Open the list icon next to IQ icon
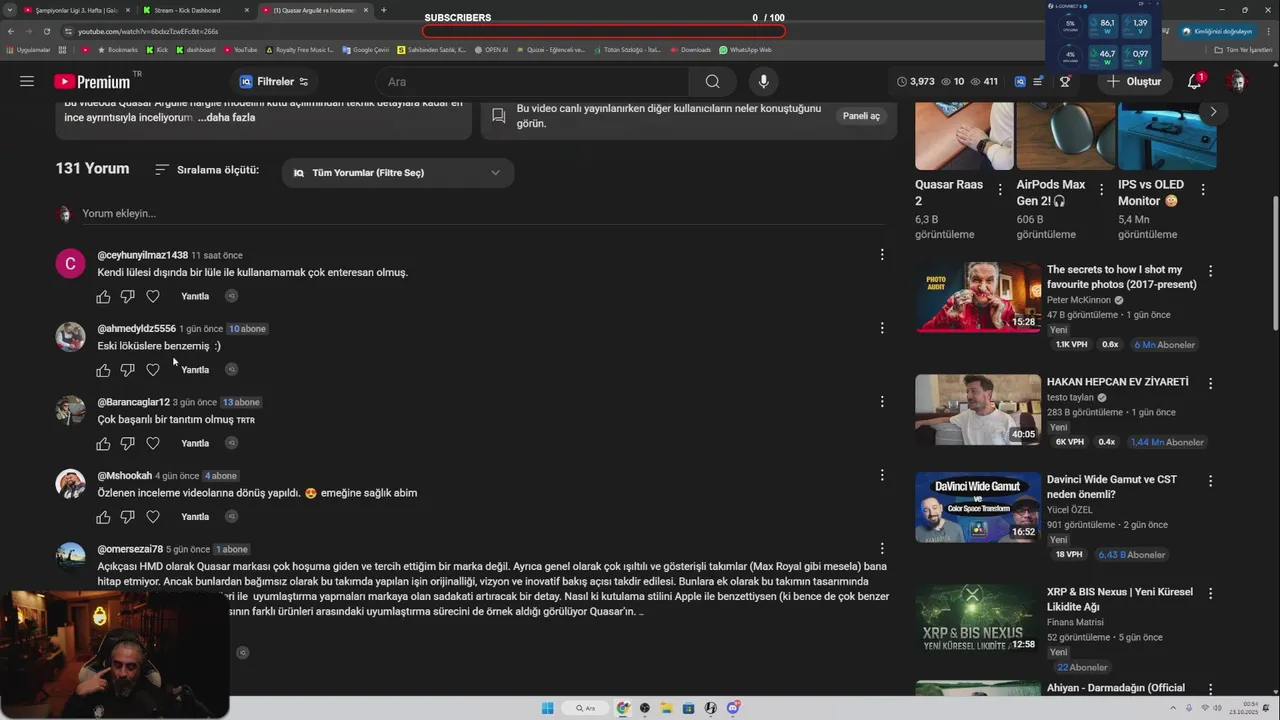 click(1038, 81)
